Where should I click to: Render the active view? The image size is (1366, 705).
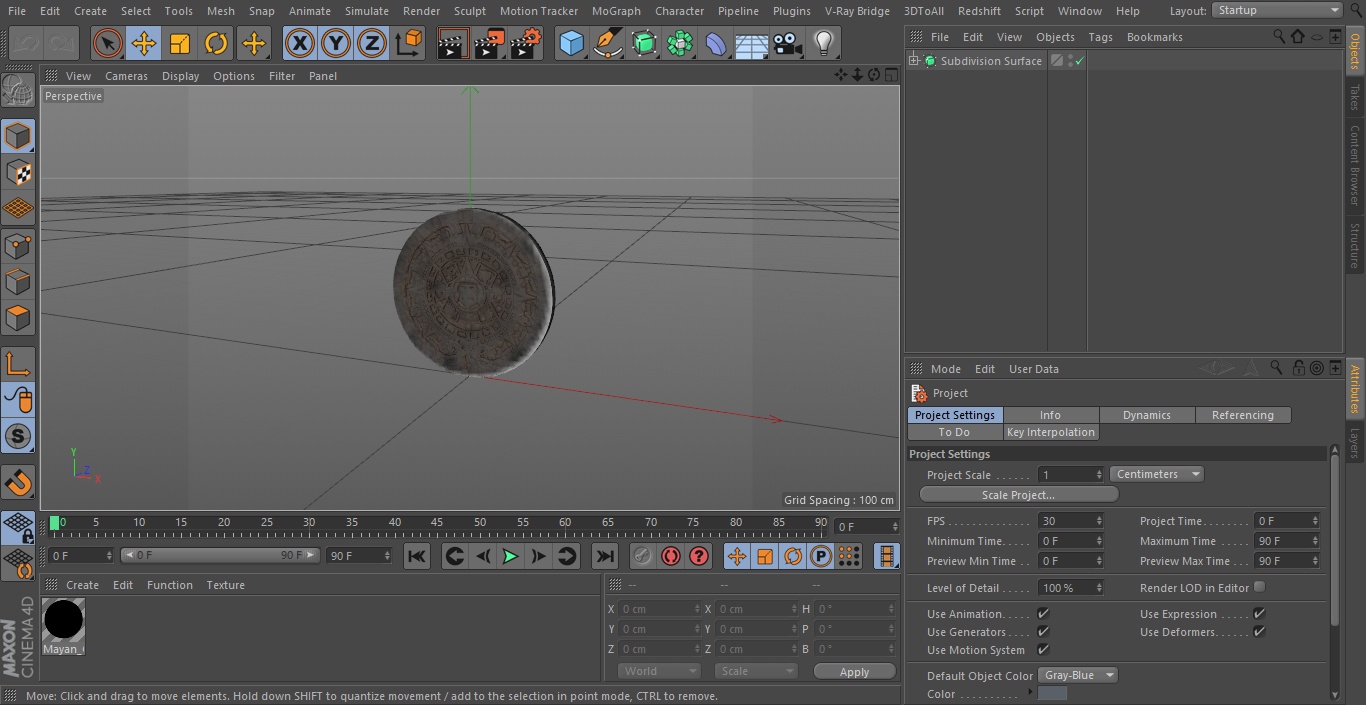[x=453, y=44]
